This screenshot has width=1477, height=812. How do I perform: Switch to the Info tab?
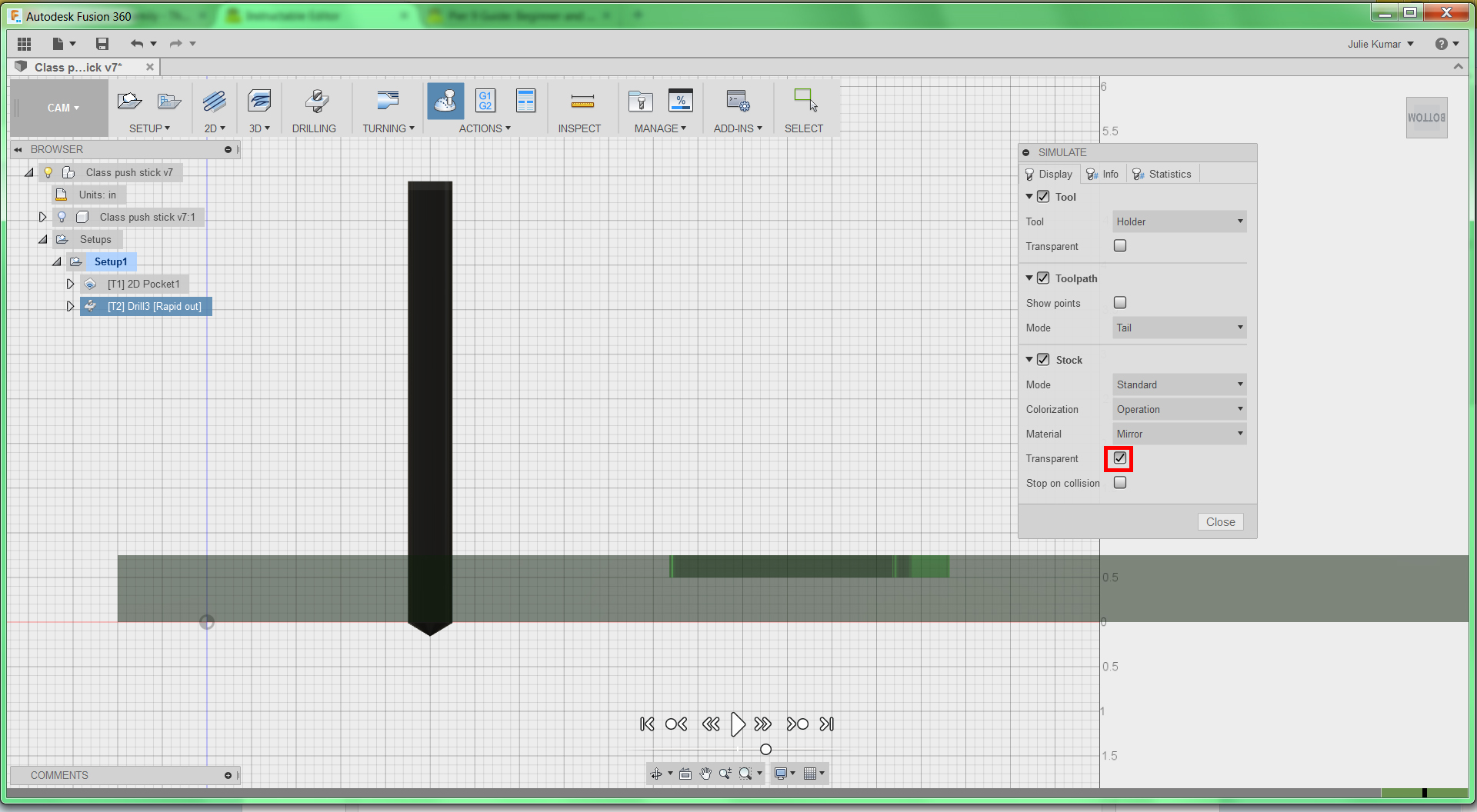pyautogui.click(x=1102, y=175)
